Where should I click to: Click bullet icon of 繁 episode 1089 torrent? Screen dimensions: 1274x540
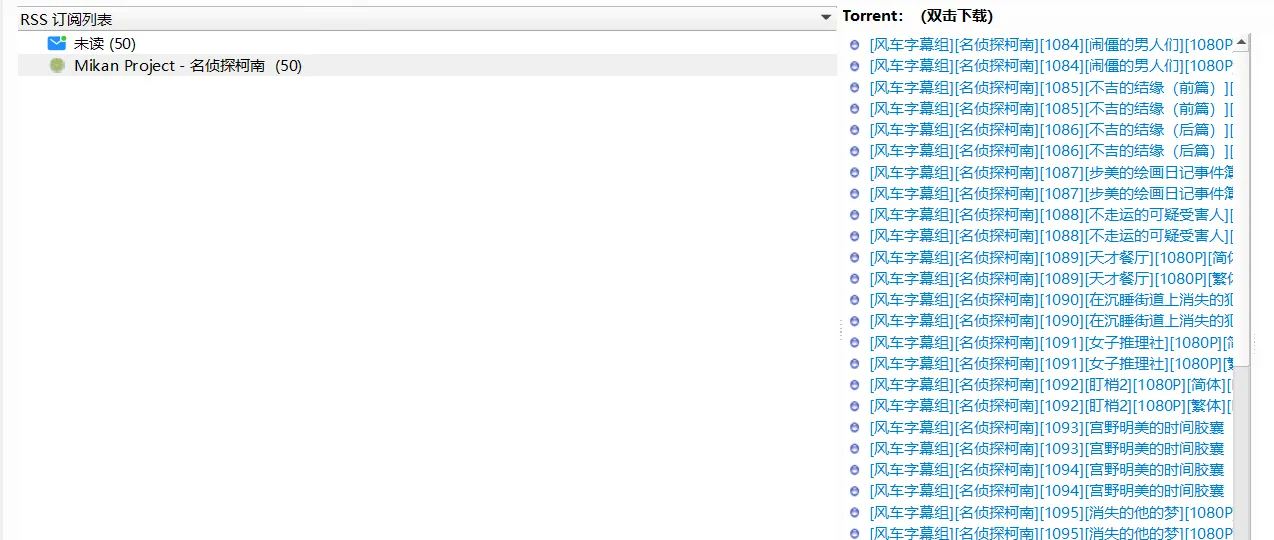click(x=854, y=279)
